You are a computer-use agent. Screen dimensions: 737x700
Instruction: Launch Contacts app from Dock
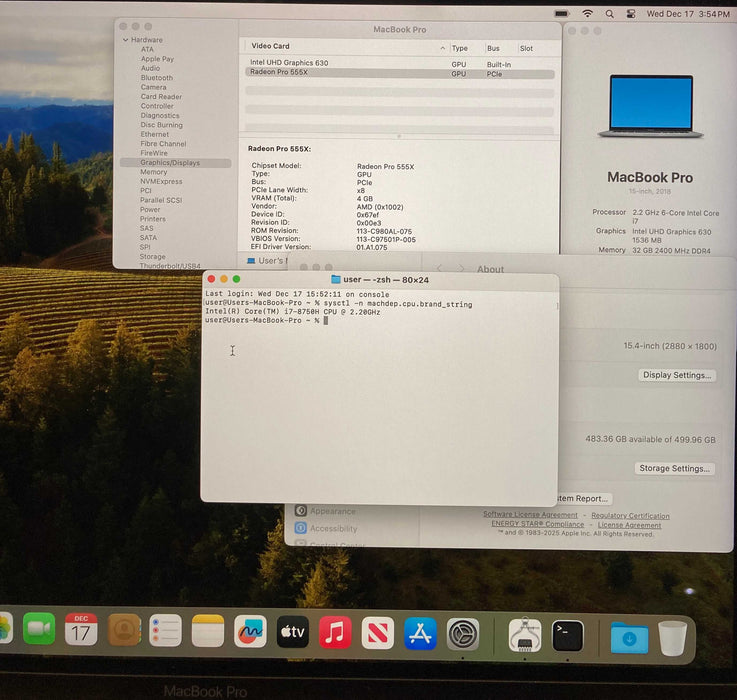coord(124,629)
